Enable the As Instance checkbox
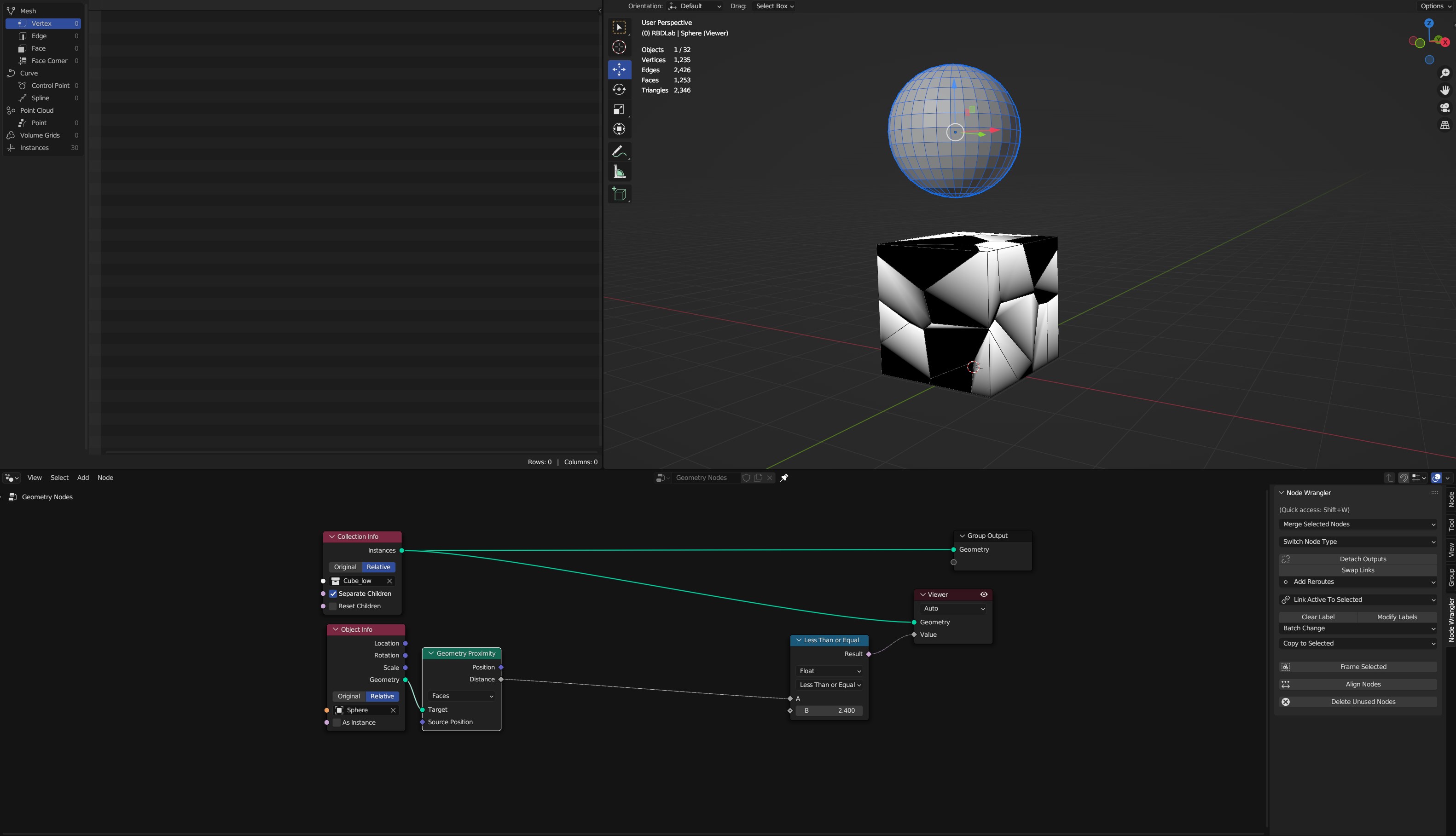The image size is (1456, 836). click(336, 722)
